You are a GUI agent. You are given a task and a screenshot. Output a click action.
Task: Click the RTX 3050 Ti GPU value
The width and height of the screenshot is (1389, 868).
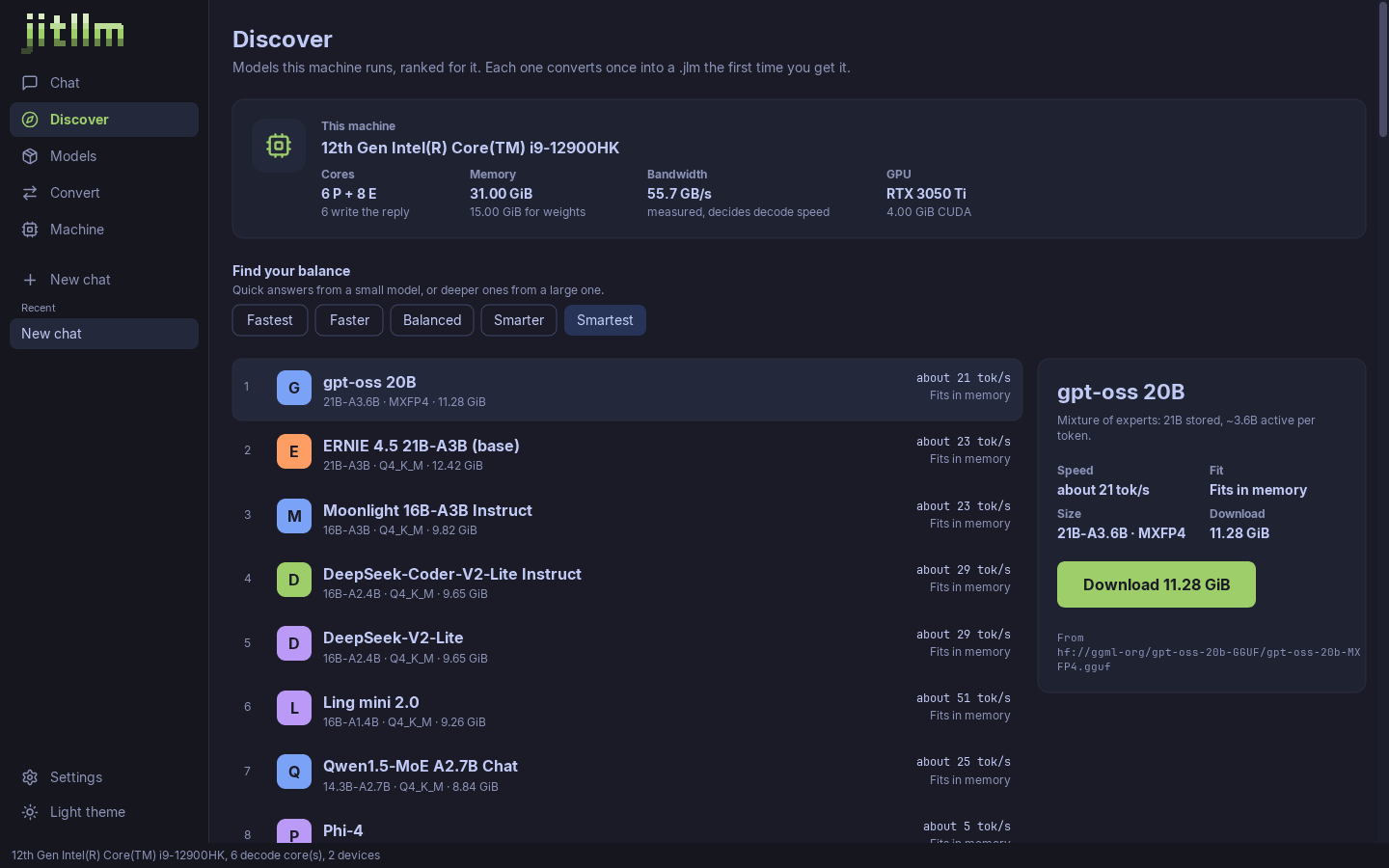926,194
